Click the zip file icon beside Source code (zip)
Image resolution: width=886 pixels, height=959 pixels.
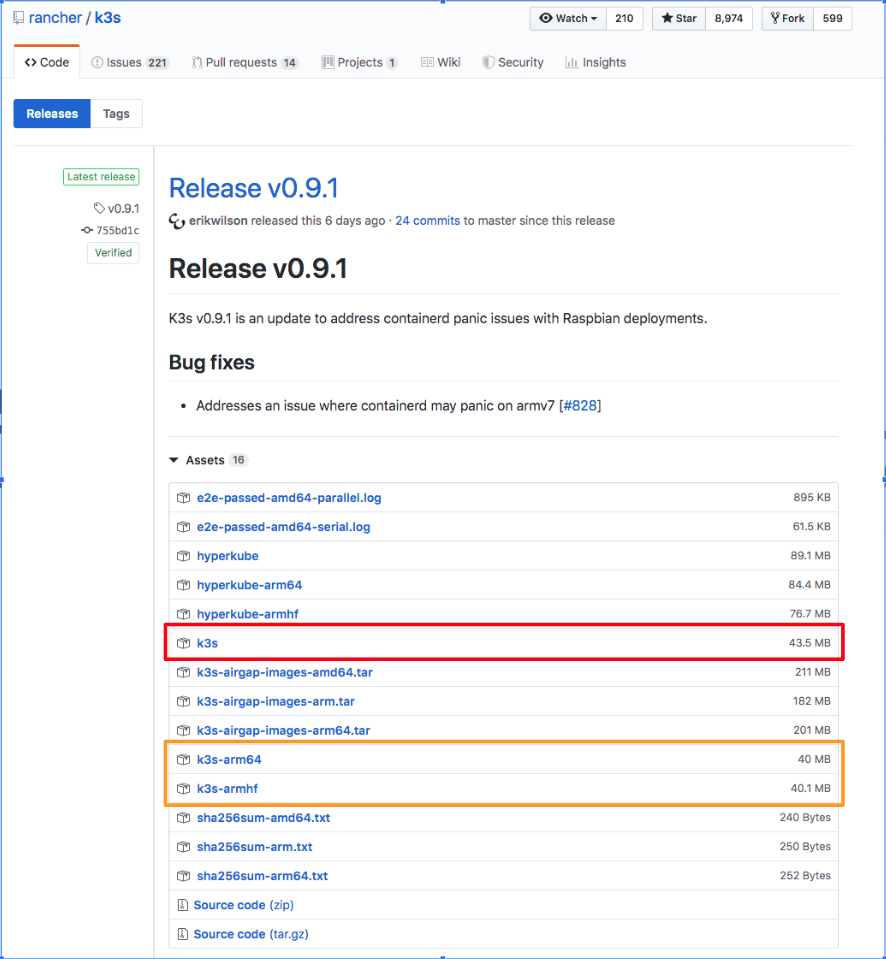[182, 905]
